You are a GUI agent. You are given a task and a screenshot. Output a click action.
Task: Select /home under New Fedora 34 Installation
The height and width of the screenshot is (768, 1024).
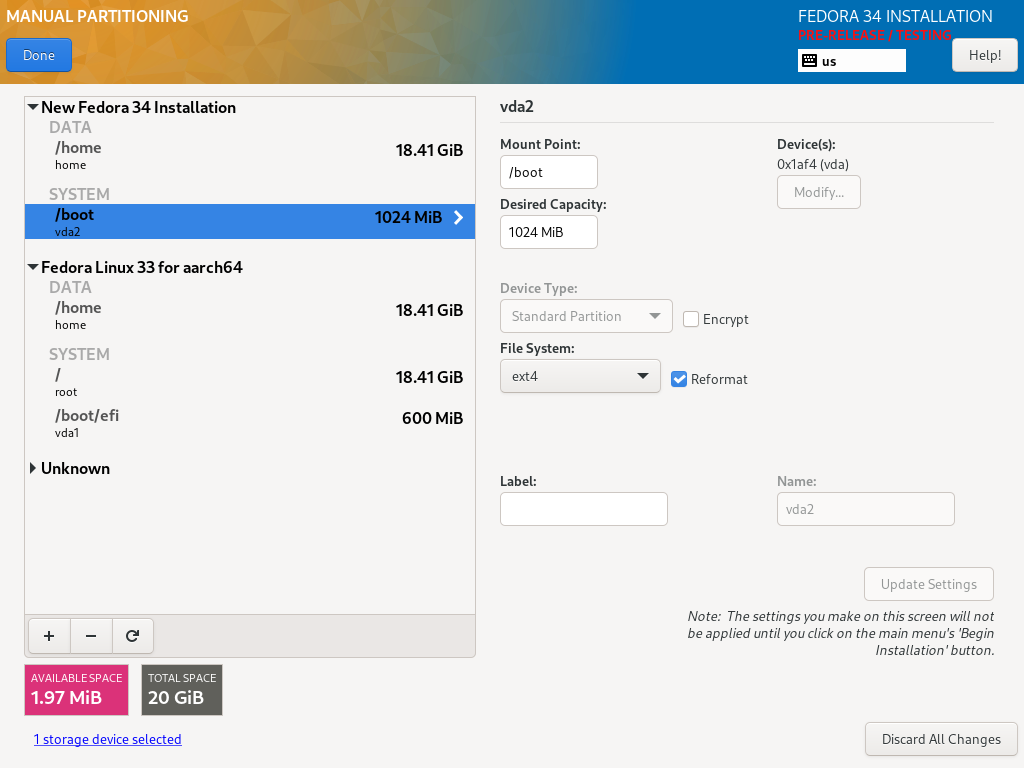[250, 155]
